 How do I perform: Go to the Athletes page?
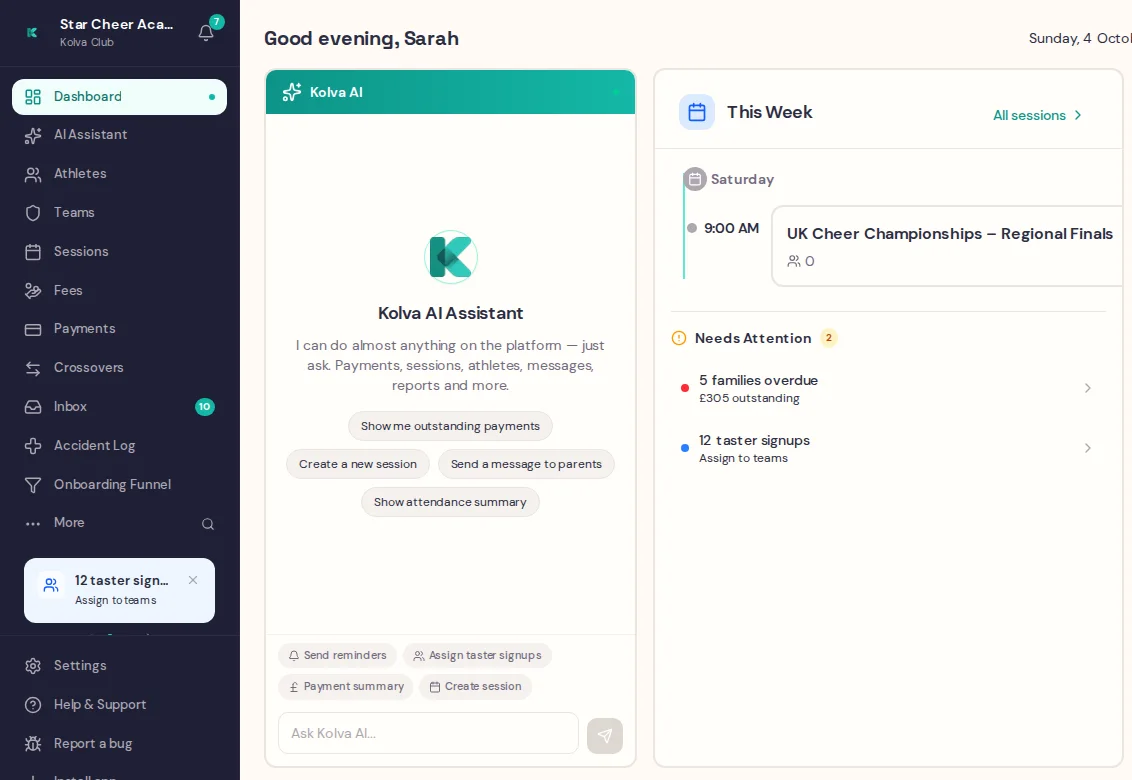119,174
